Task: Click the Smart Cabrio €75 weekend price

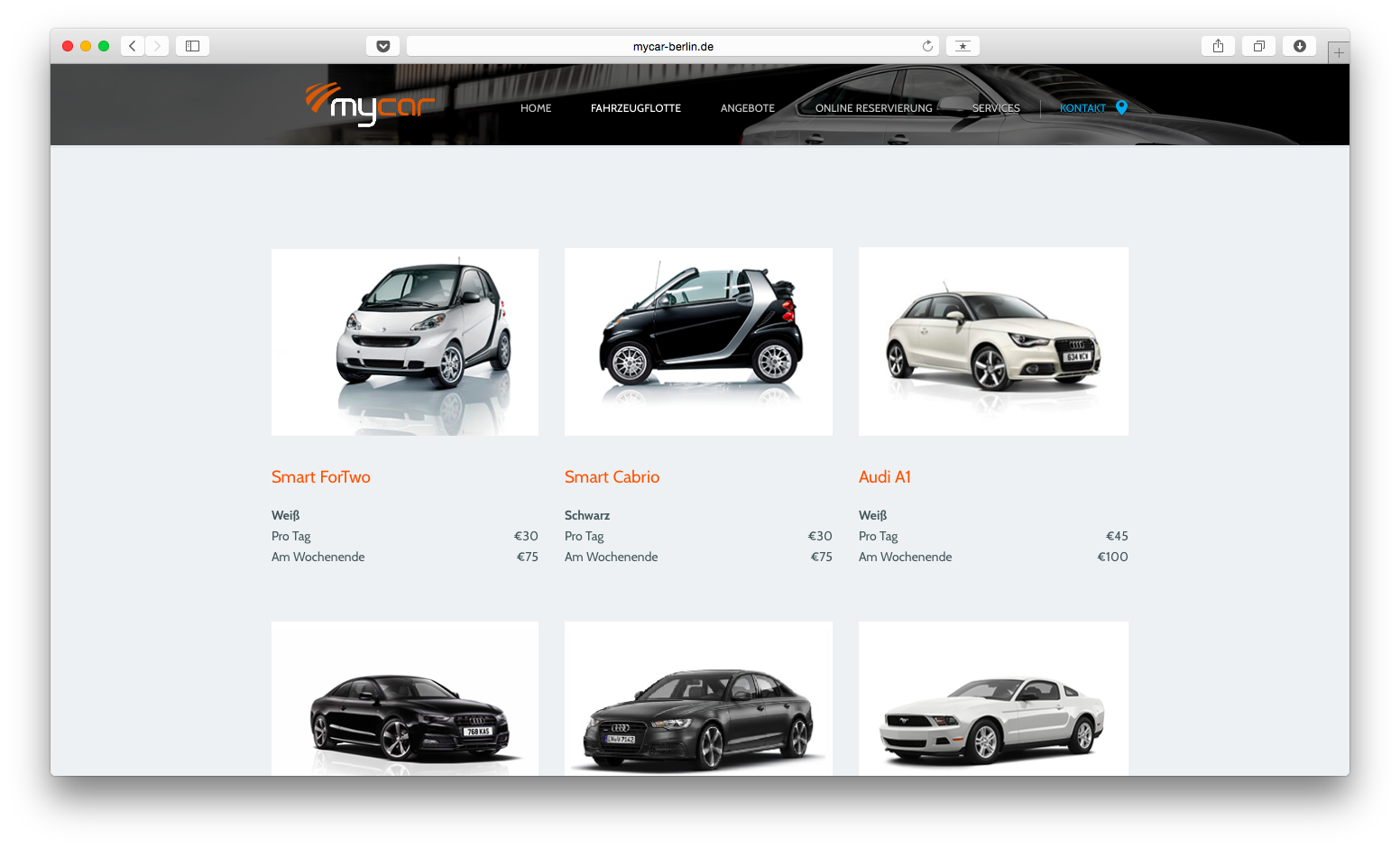Action: point(822,557)
